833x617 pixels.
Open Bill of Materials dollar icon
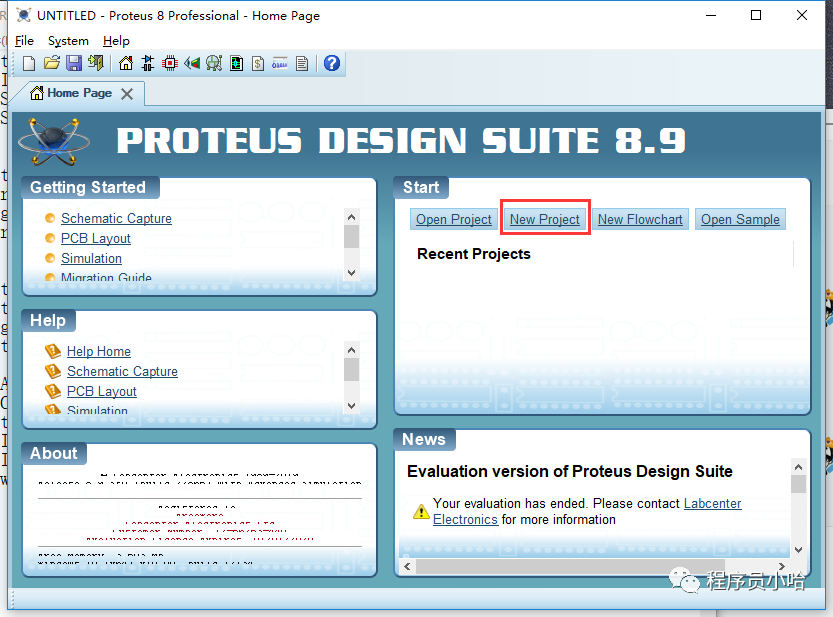(258, 64)
